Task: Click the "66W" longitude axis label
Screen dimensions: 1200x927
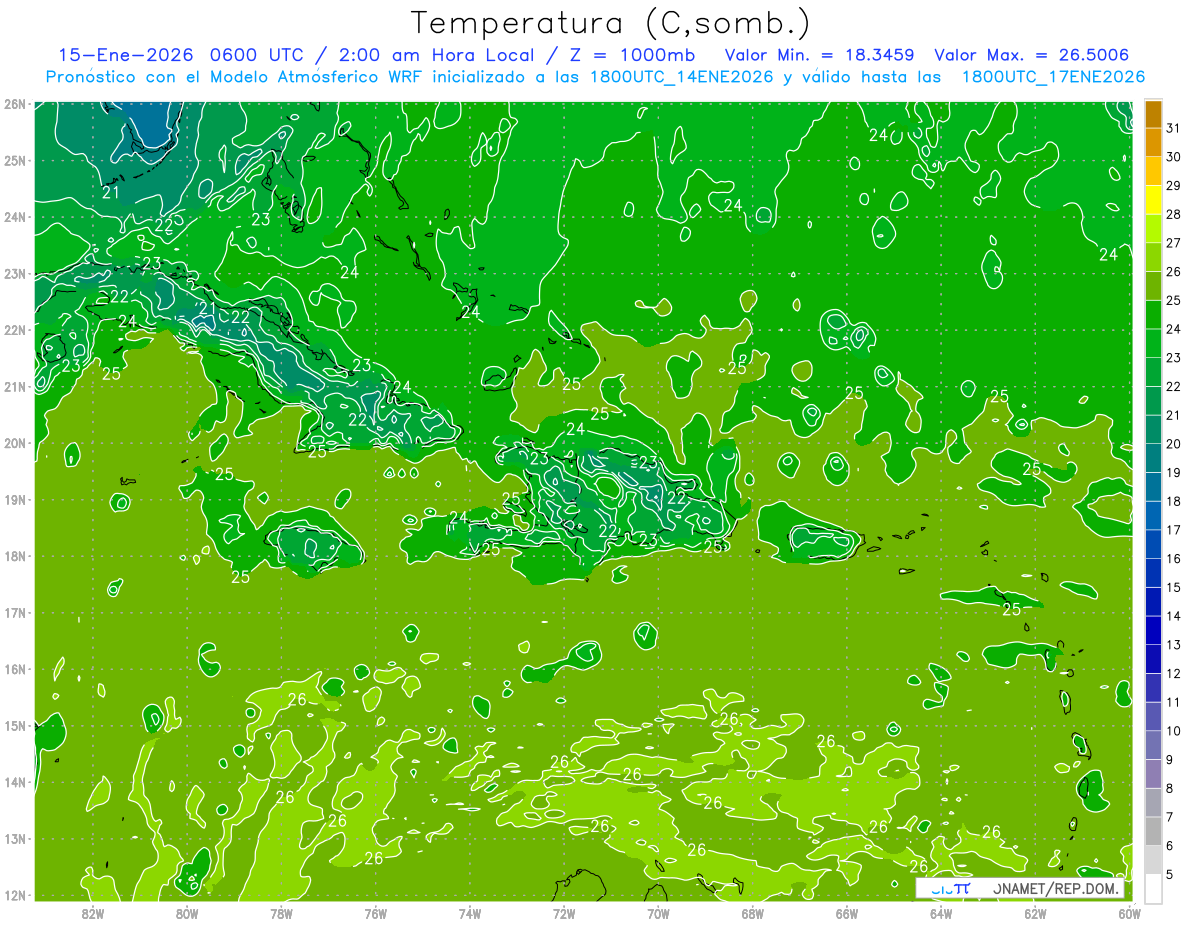Action: click(846, 913)
